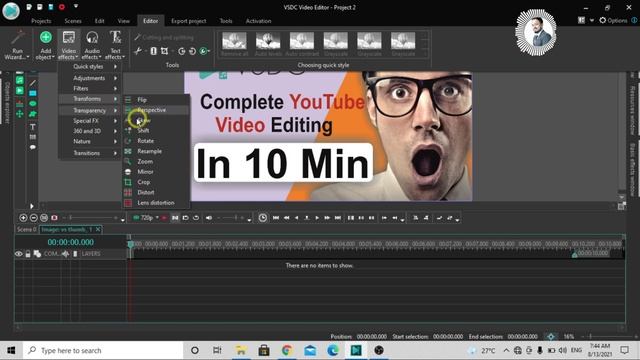Open the View ribbon tab
This screenshot has width=640, height=360.
coord(123,21)
